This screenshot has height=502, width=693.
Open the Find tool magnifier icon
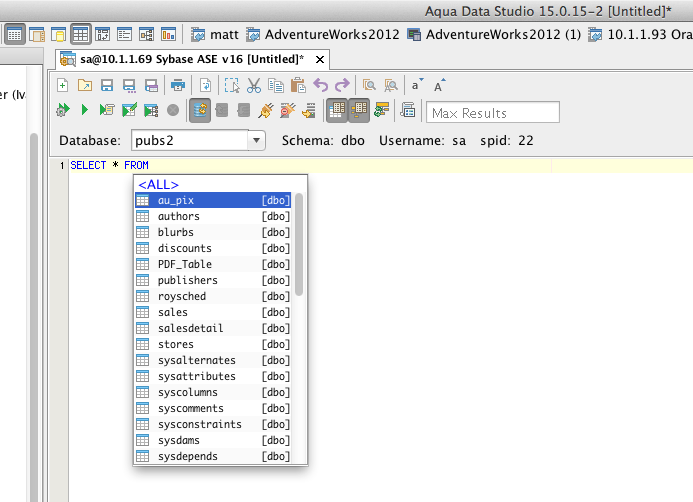369,85
